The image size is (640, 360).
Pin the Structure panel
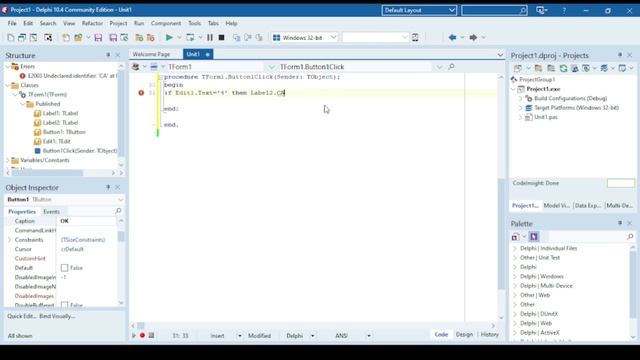click(x=108, y=55)
